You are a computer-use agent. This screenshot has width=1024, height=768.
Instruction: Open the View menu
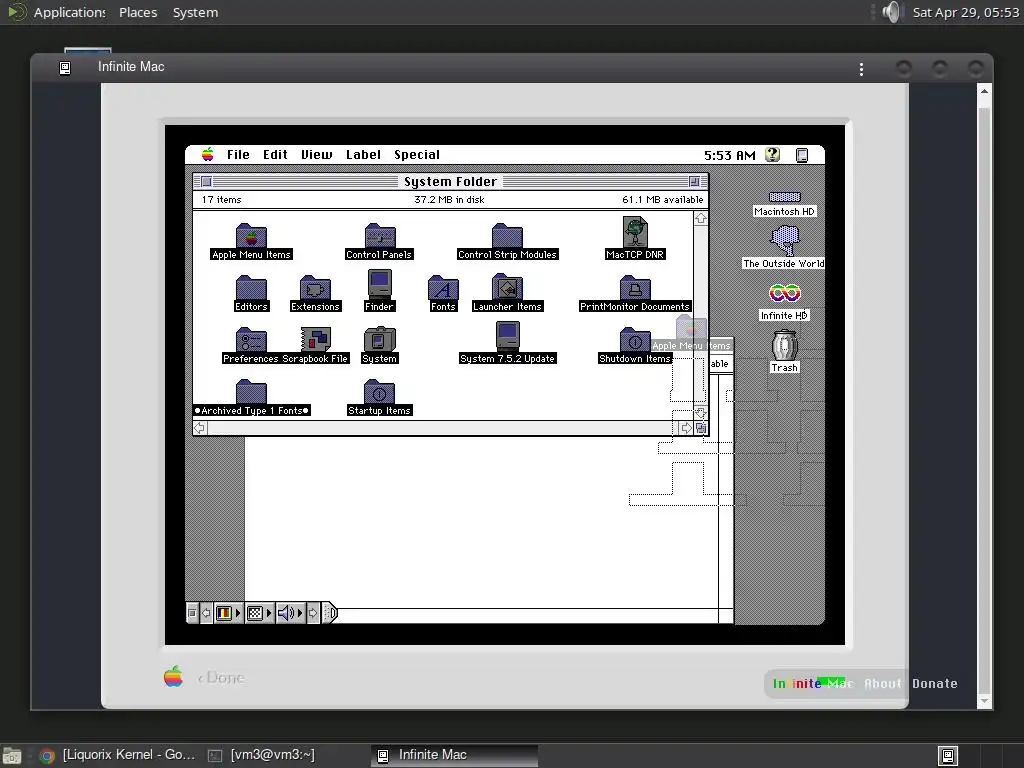316,155
